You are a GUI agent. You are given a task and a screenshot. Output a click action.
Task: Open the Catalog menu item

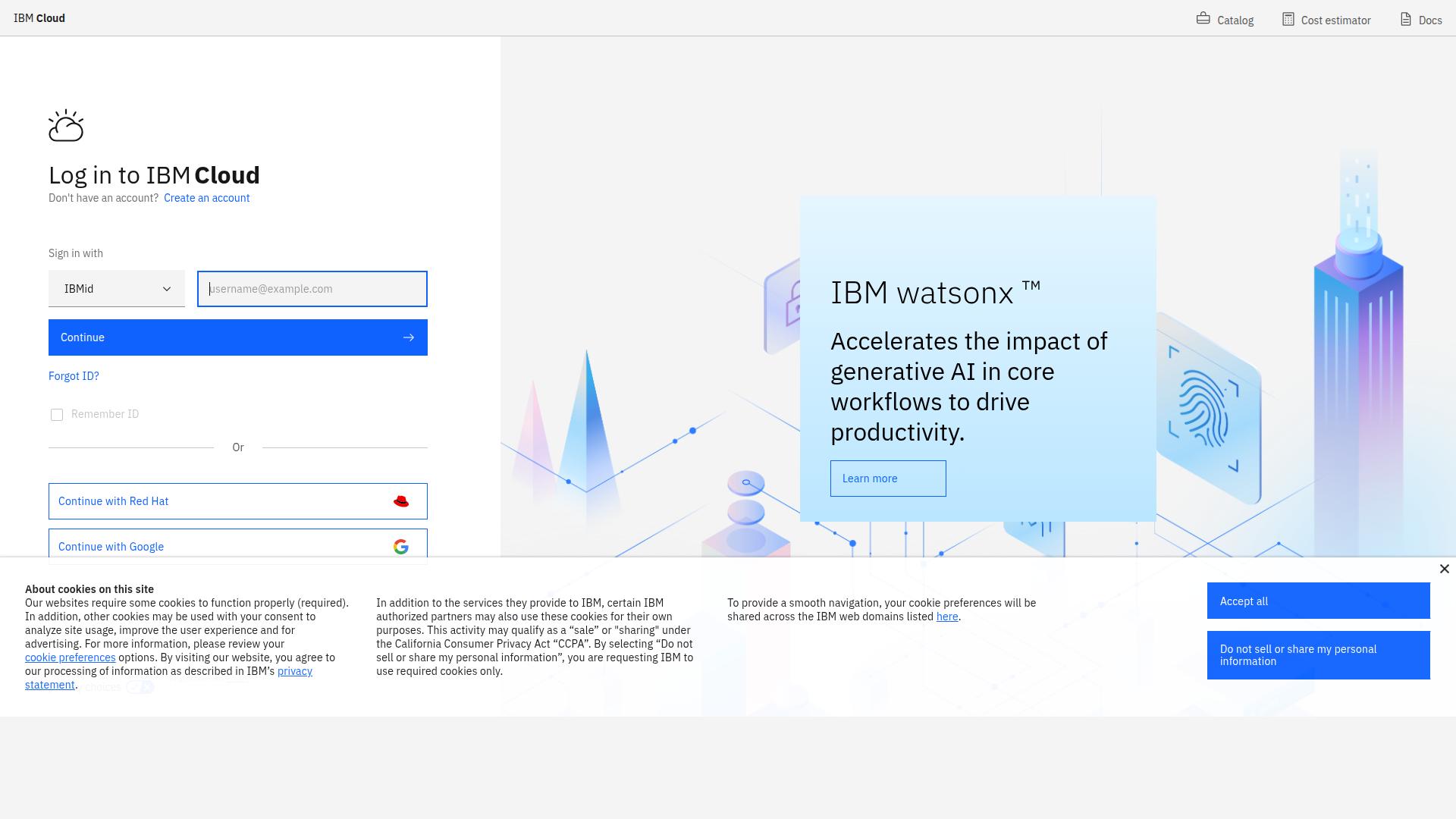pos(1225,20)
